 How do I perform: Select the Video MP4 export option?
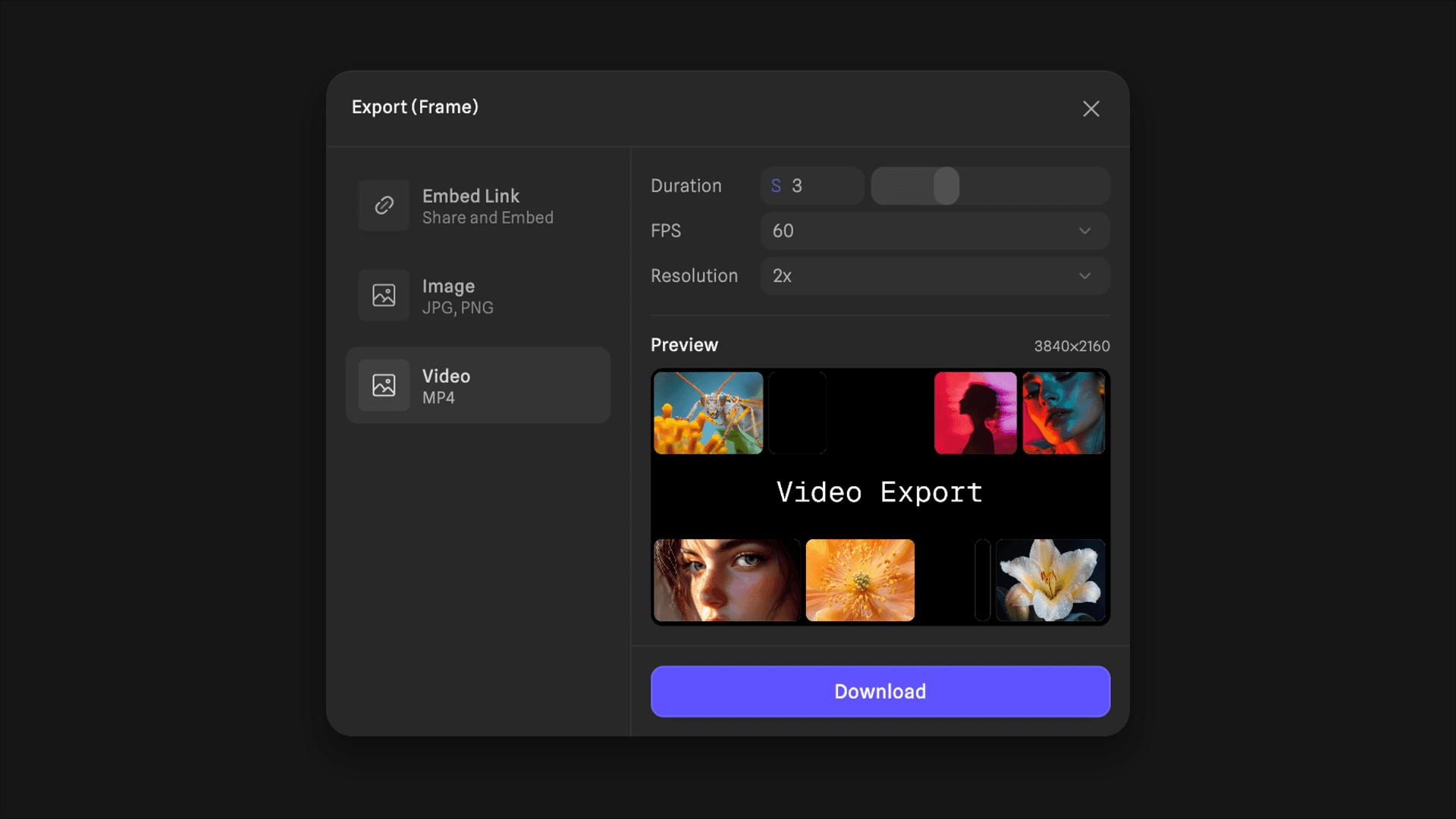click(x=478, y=385)
